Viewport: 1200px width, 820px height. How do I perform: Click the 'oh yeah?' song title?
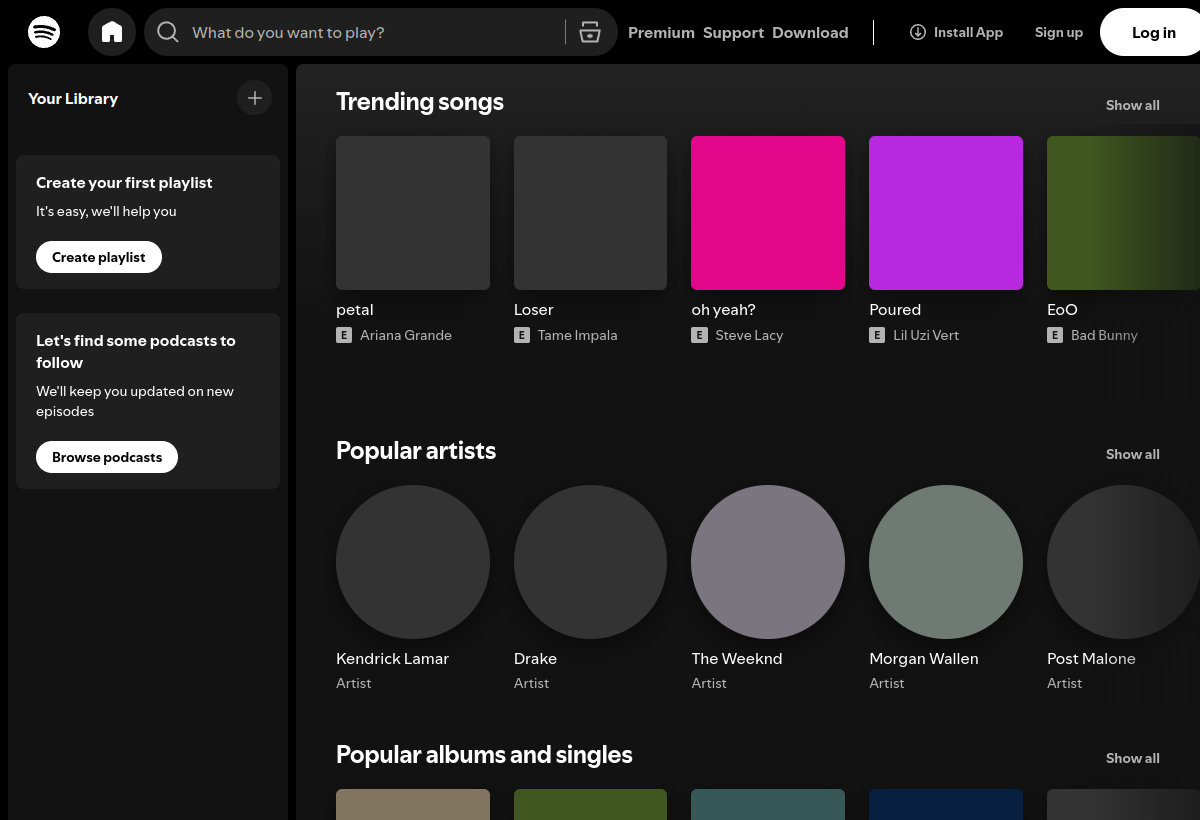click(724, 310)
